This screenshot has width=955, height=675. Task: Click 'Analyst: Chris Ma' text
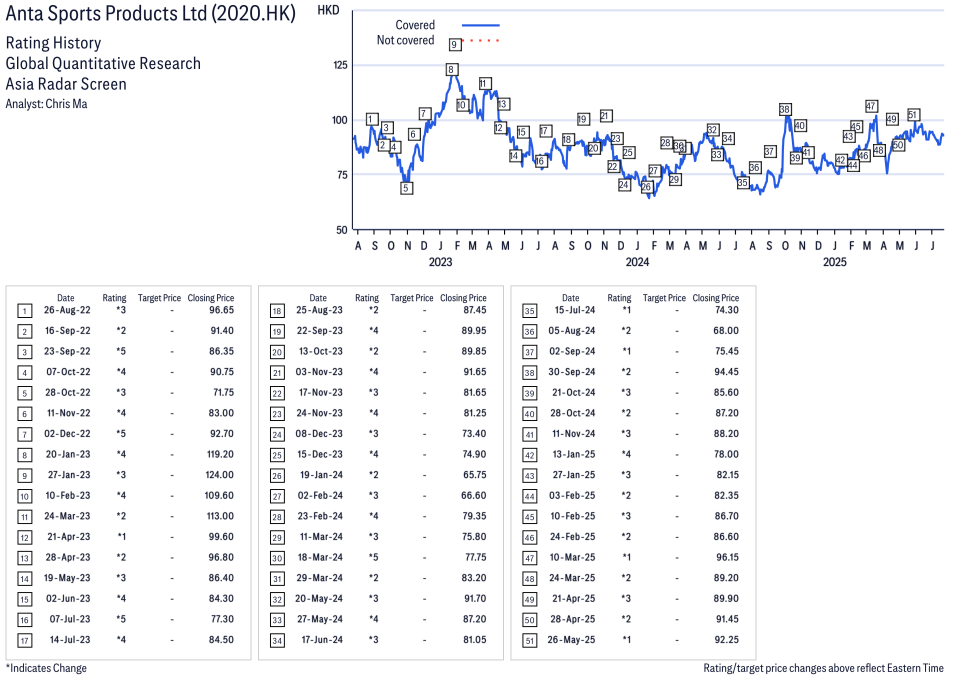(x=46, y=104)
